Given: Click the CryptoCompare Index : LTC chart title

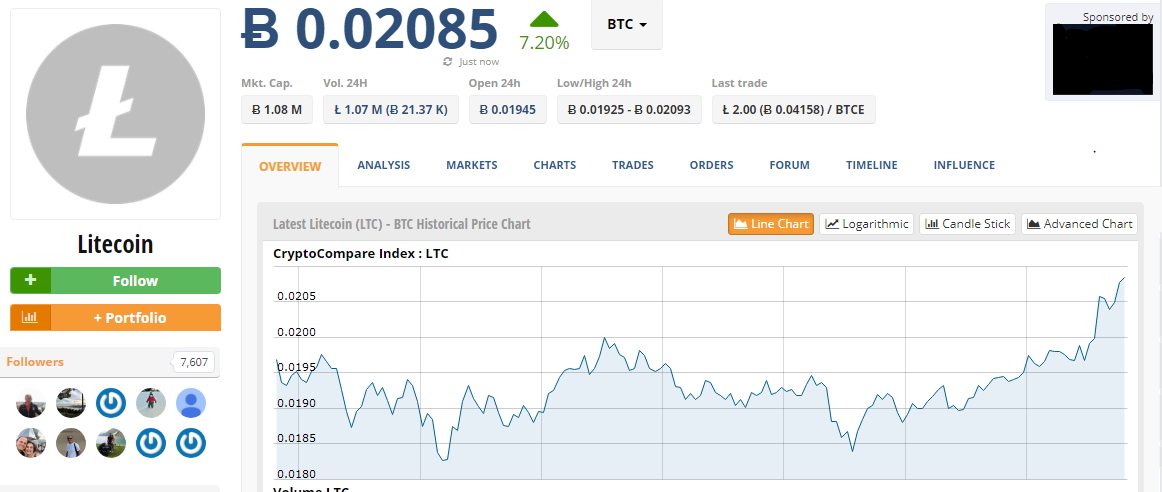Looking at the screenshot, I should pos(361,254).
